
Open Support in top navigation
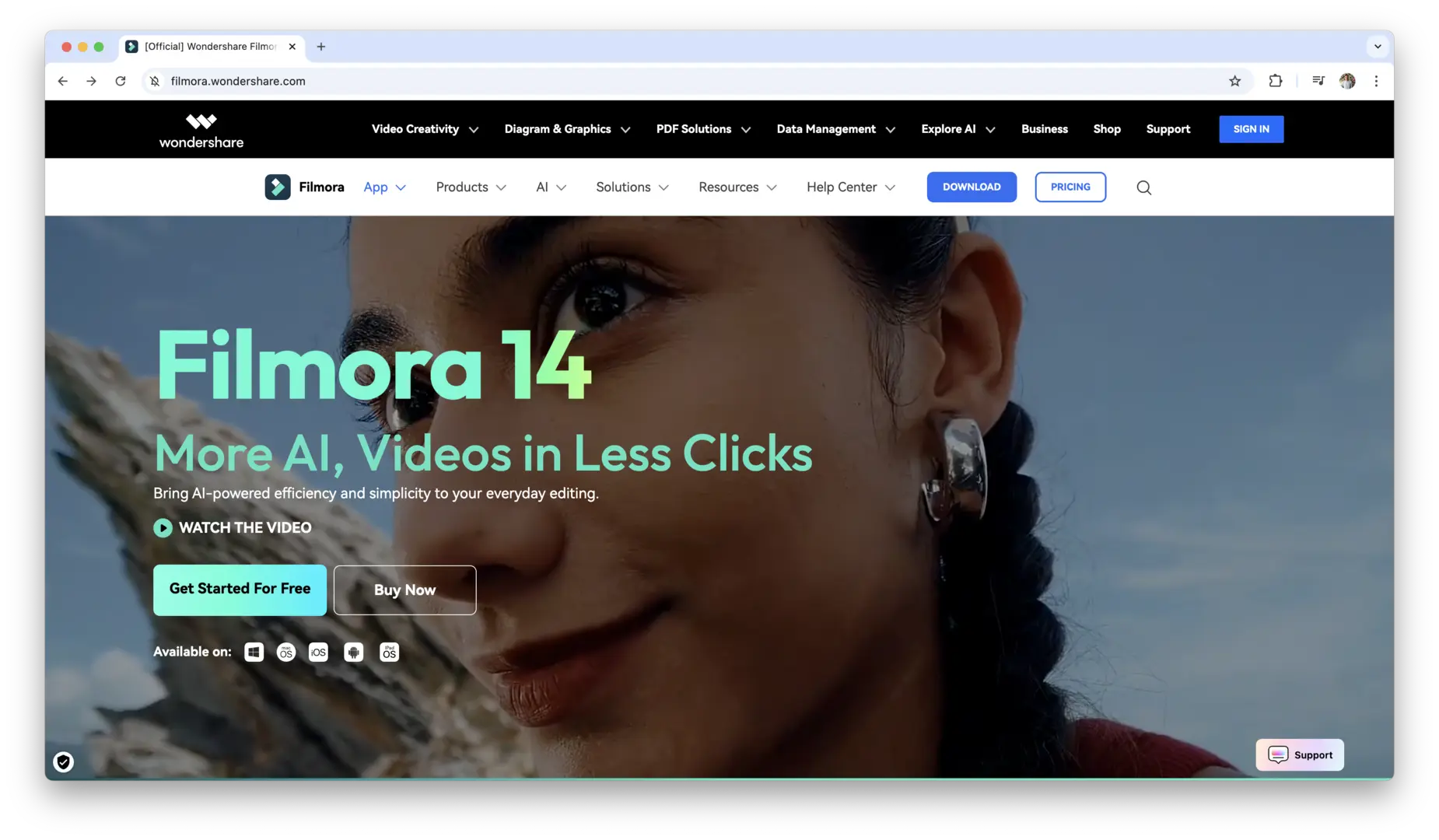[1168, 129]
